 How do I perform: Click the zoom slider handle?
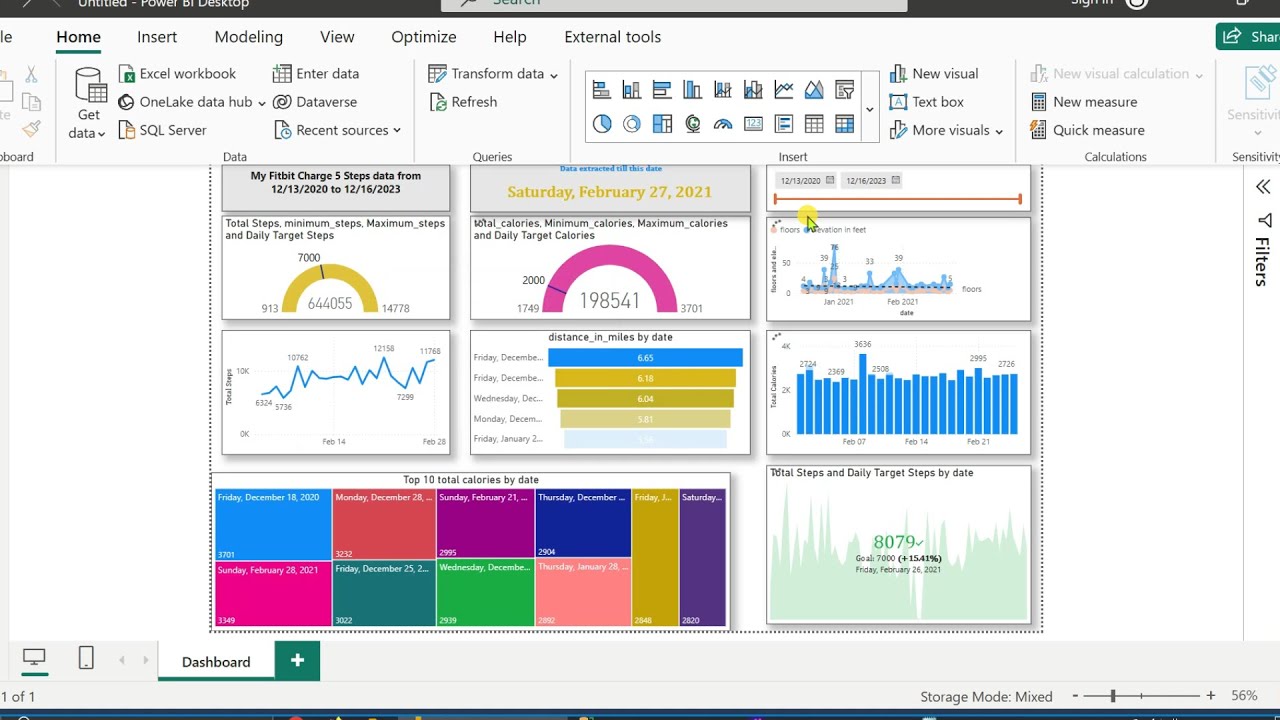pyautogui.click(x=1113, y=696)
